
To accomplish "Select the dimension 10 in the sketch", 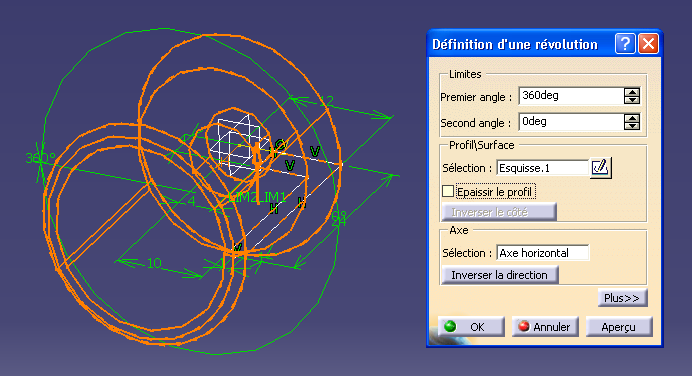I will [154, 263].
